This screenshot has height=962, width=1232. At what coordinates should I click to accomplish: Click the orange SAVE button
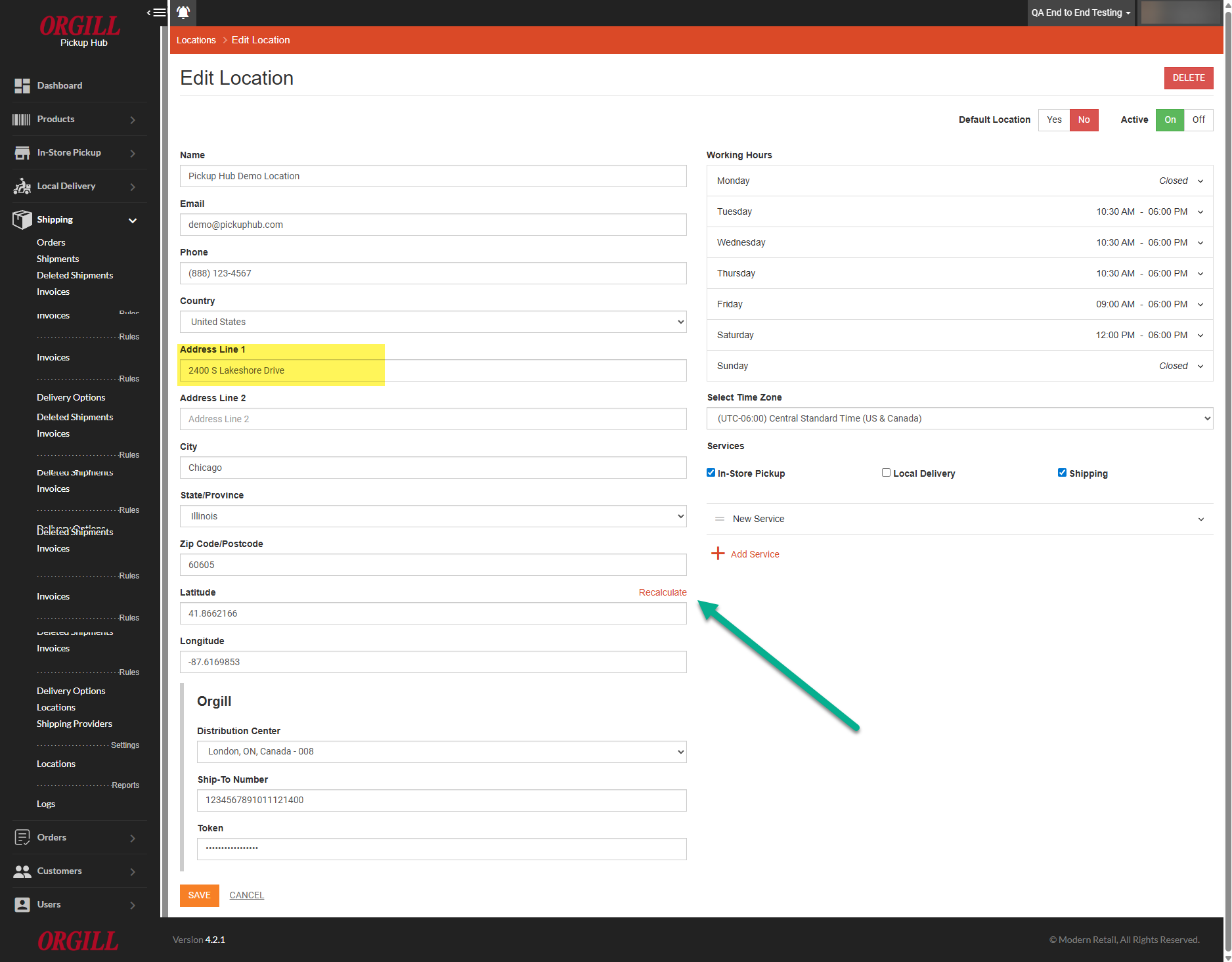coord(200,895)
